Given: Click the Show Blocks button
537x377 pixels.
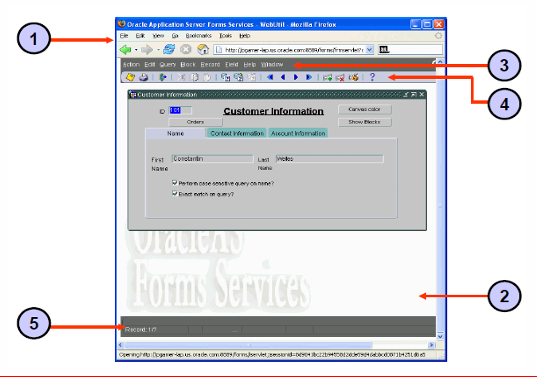Looking at the screenshot, I should 364,122.
